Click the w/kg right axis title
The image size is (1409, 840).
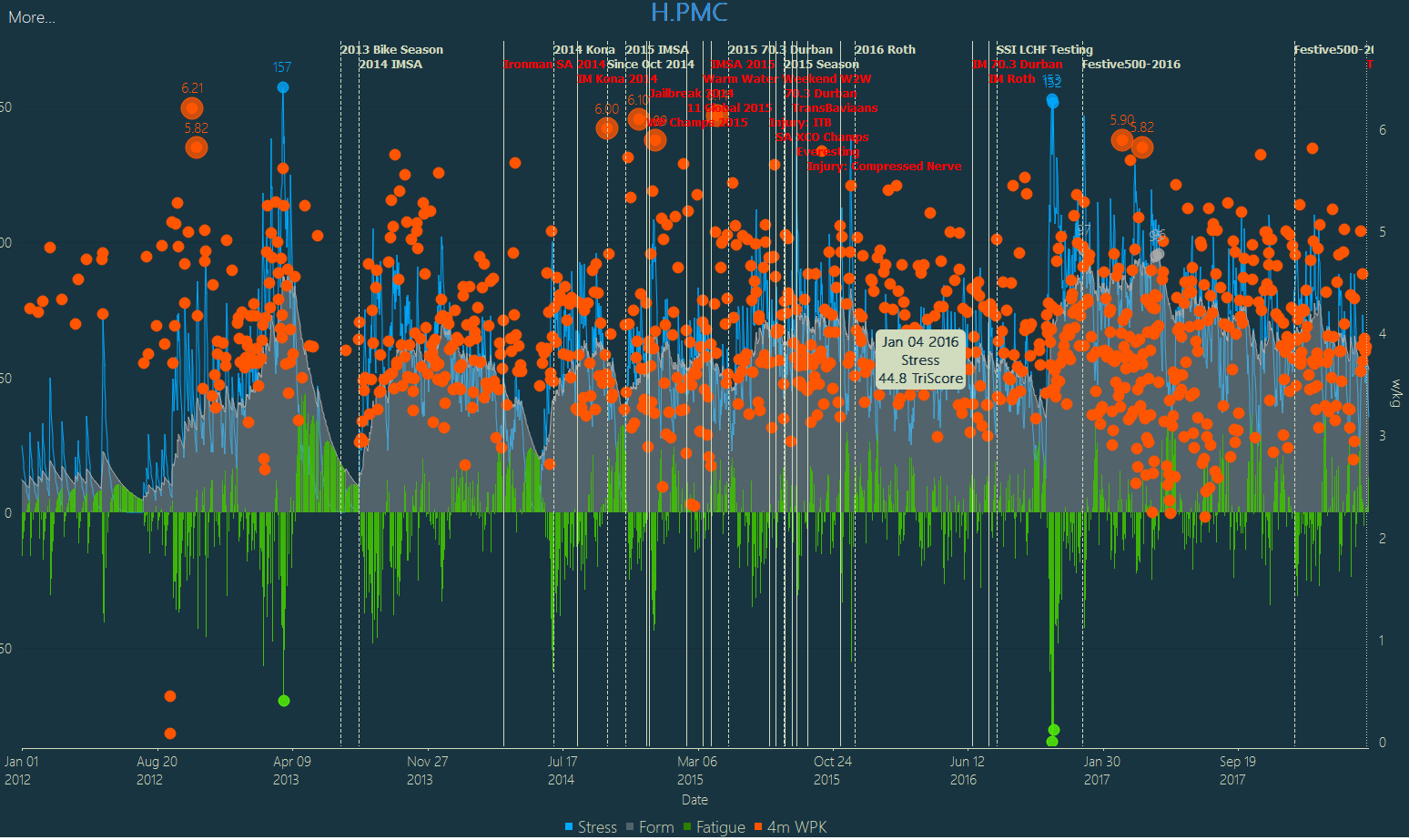click(1395, 393)
